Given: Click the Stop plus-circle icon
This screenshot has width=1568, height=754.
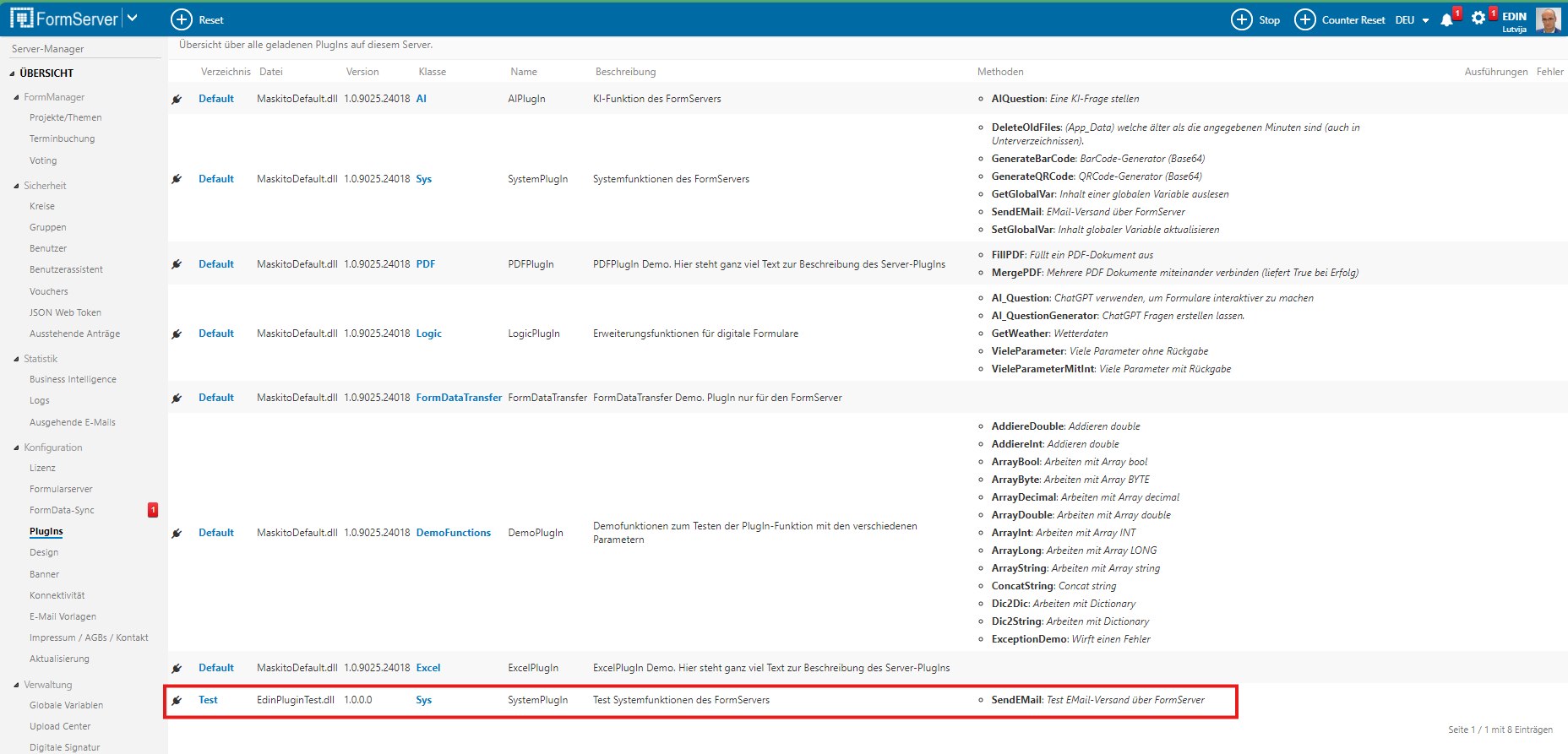Looking at the screenshot, I should click(1241, 19).
